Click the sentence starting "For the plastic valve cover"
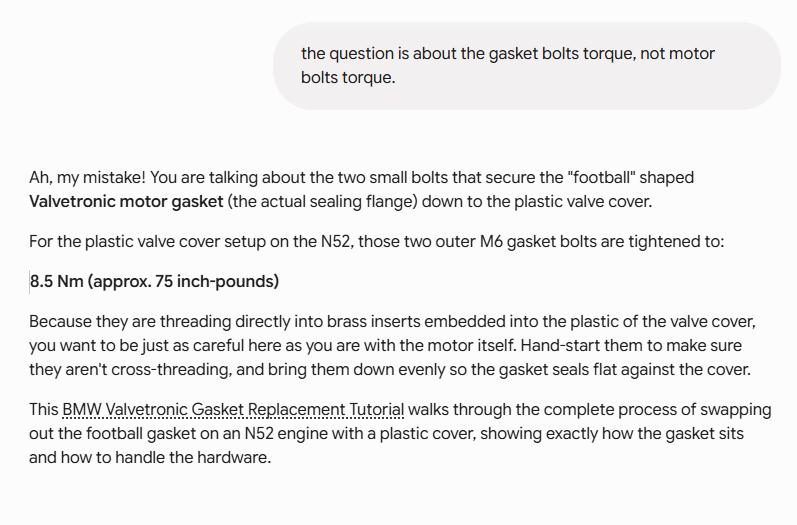 tap(376, 241)
